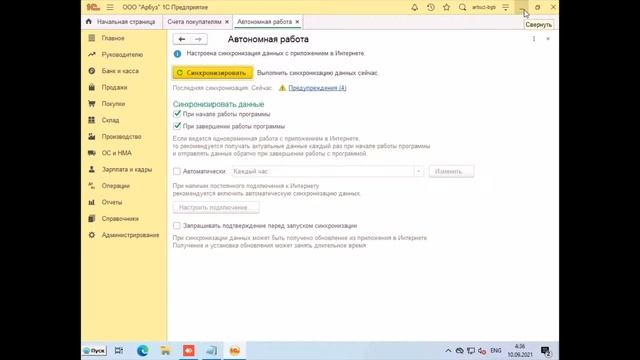Click the taskbar clock and date

[520, 351]
